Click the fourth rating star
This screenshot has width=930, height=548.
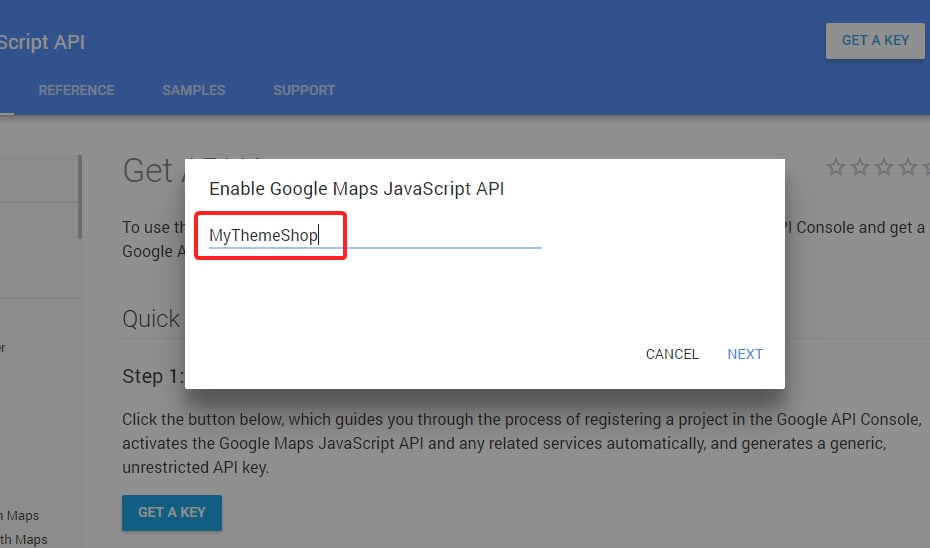tap(908, 167)
